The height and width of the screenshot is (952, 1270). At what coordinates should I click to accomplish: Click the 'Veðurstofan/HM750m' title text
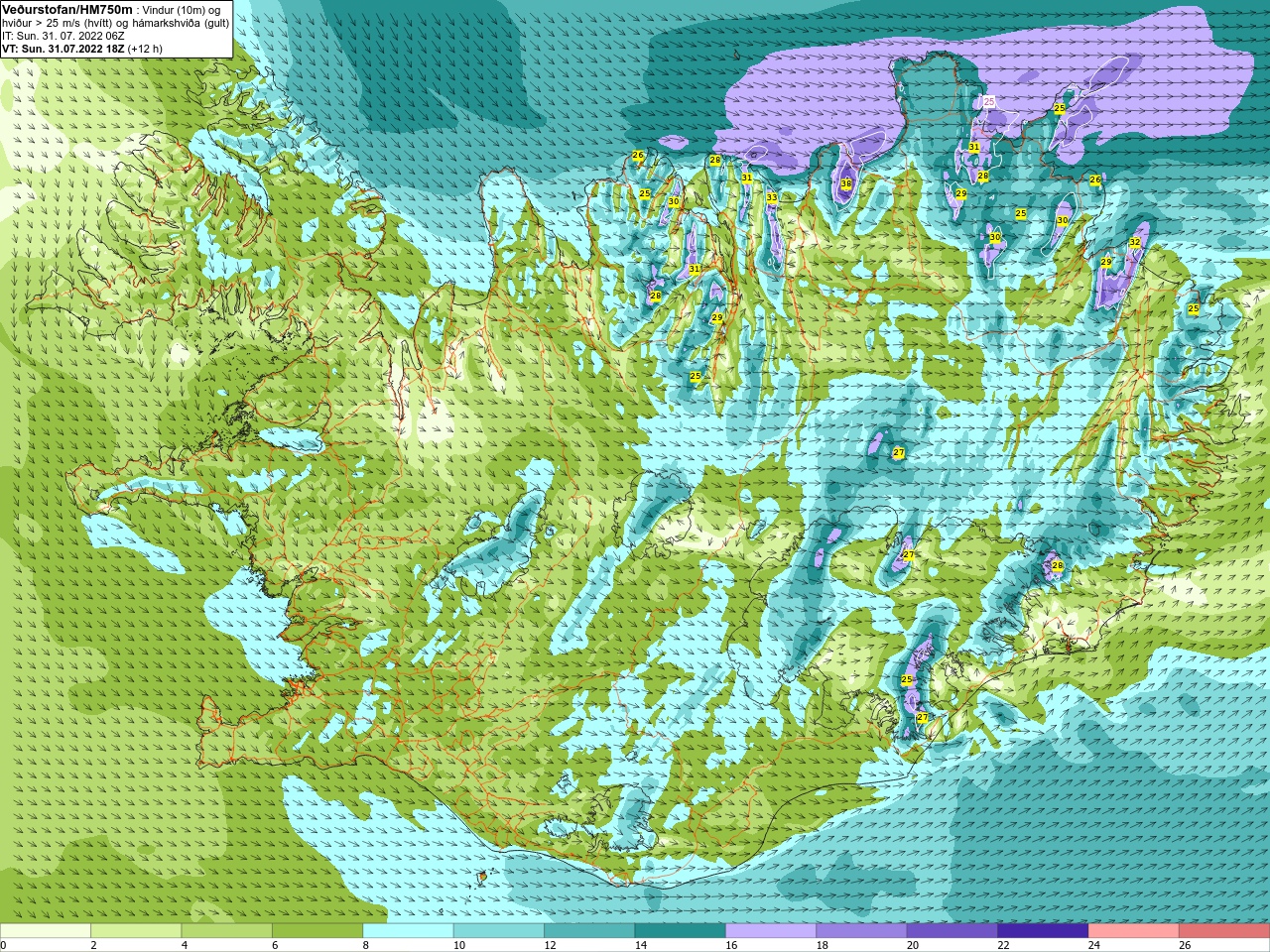pos(67,9)
